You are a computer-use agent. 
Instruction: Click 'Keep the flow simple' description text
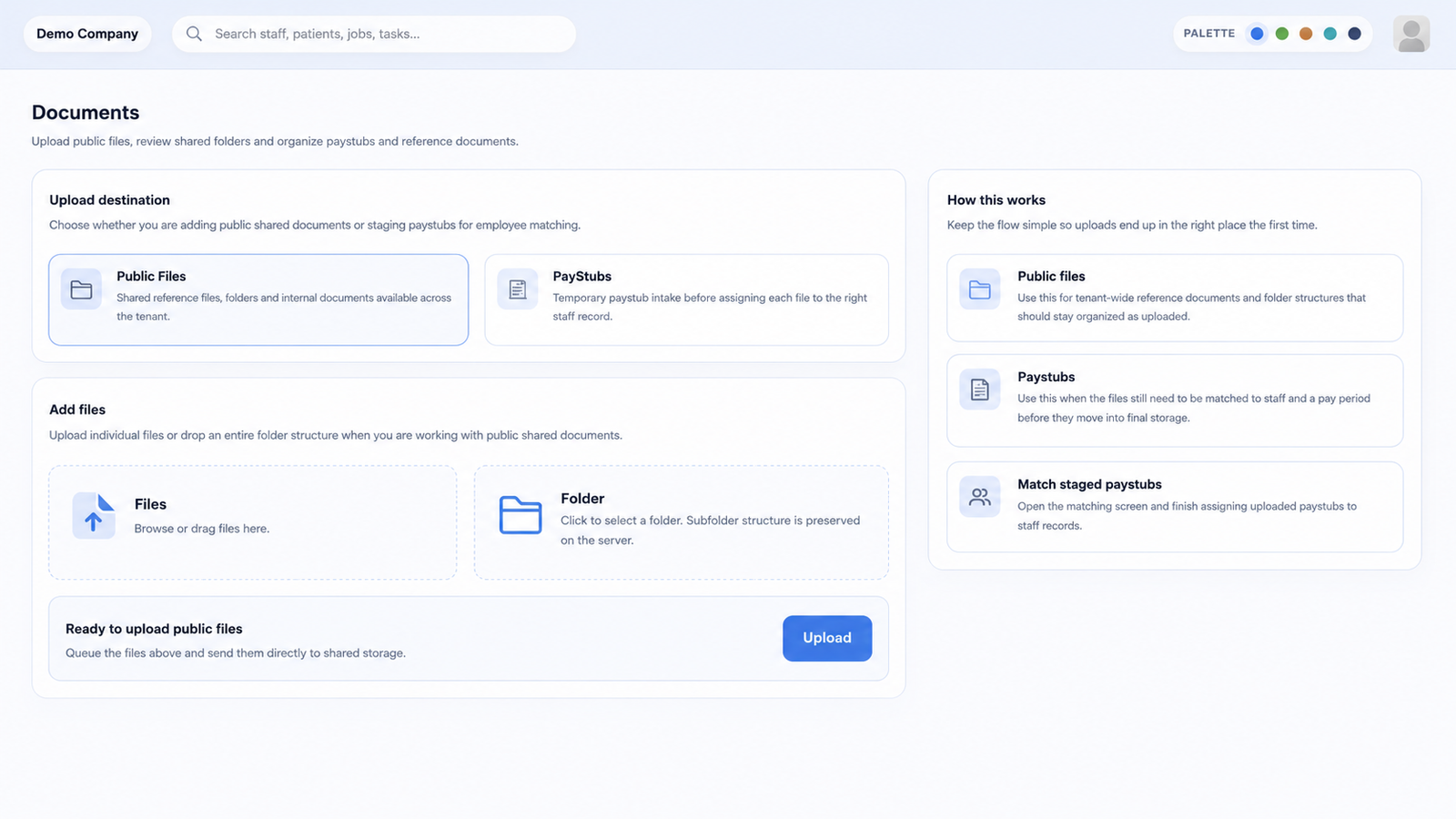1132,225
